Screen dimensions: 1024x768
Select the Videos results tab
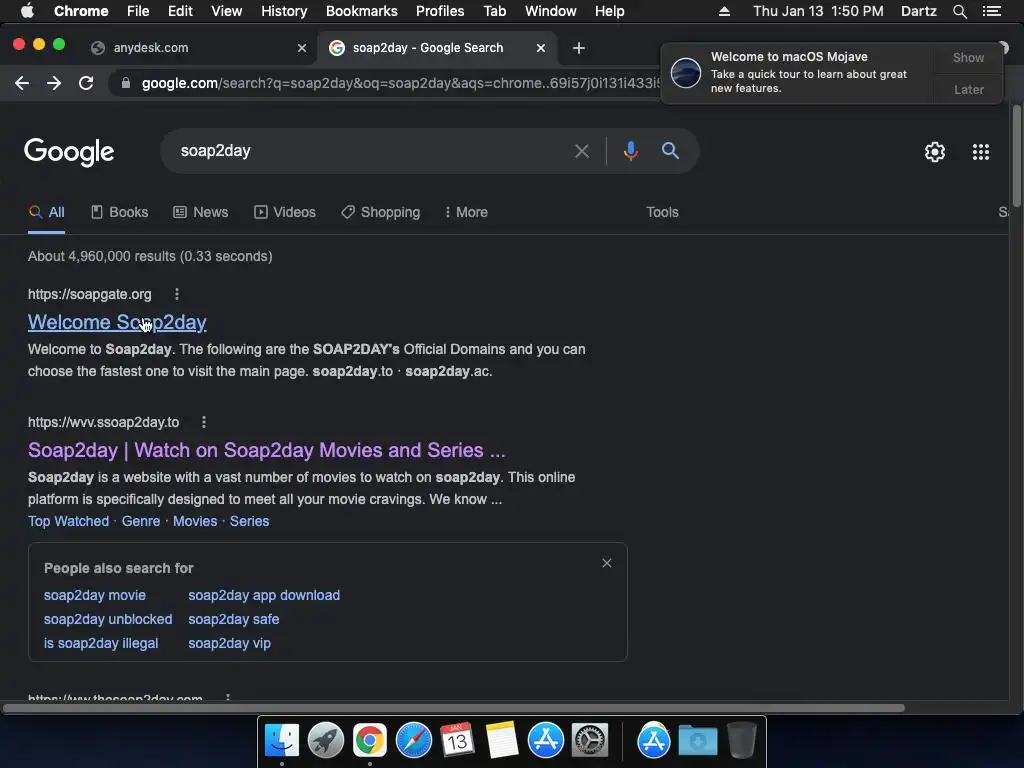click(285, 212)
